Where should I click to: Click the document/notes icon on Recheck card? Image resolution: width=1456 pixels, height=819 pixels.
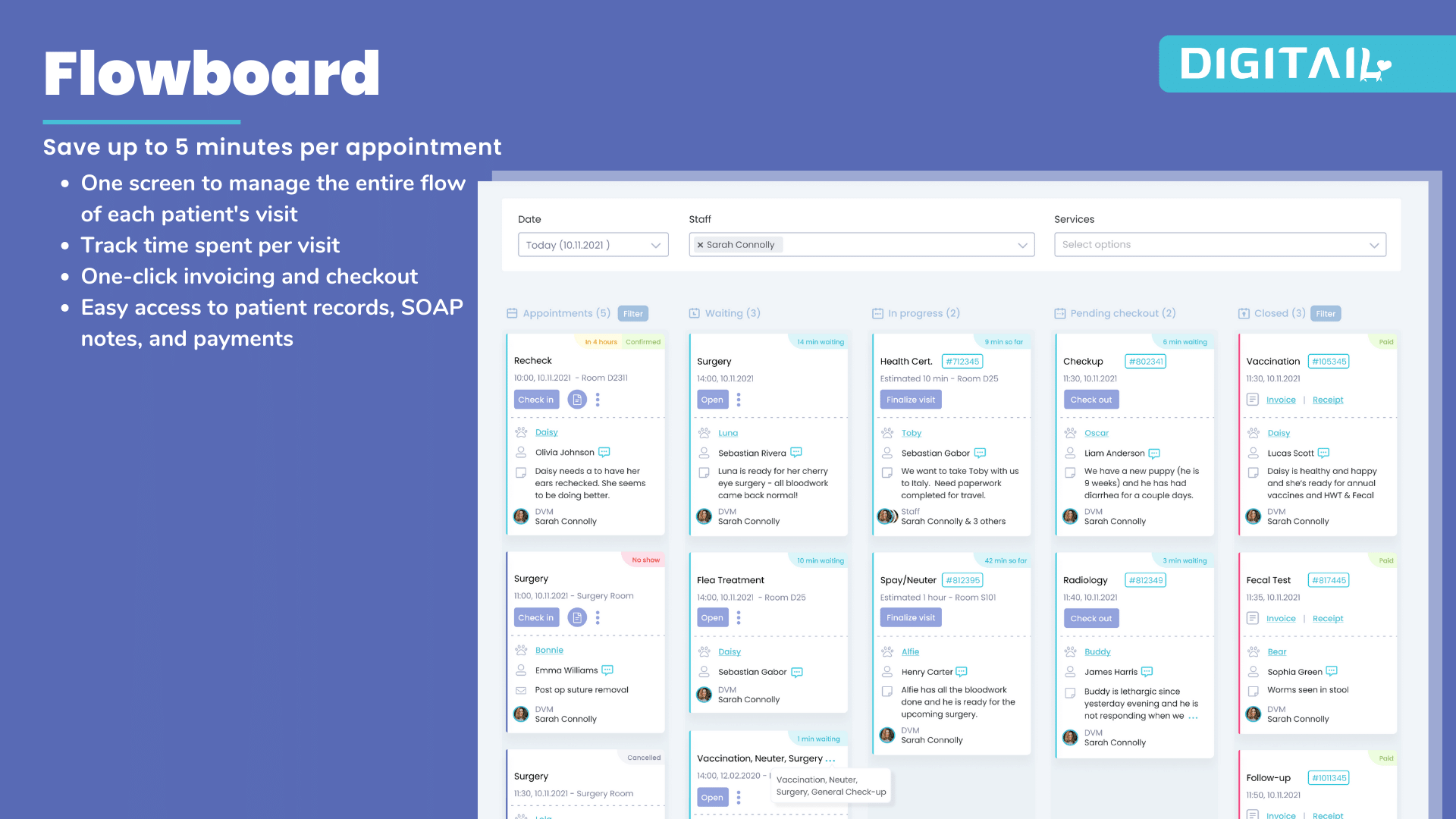(x=579, y=399)
